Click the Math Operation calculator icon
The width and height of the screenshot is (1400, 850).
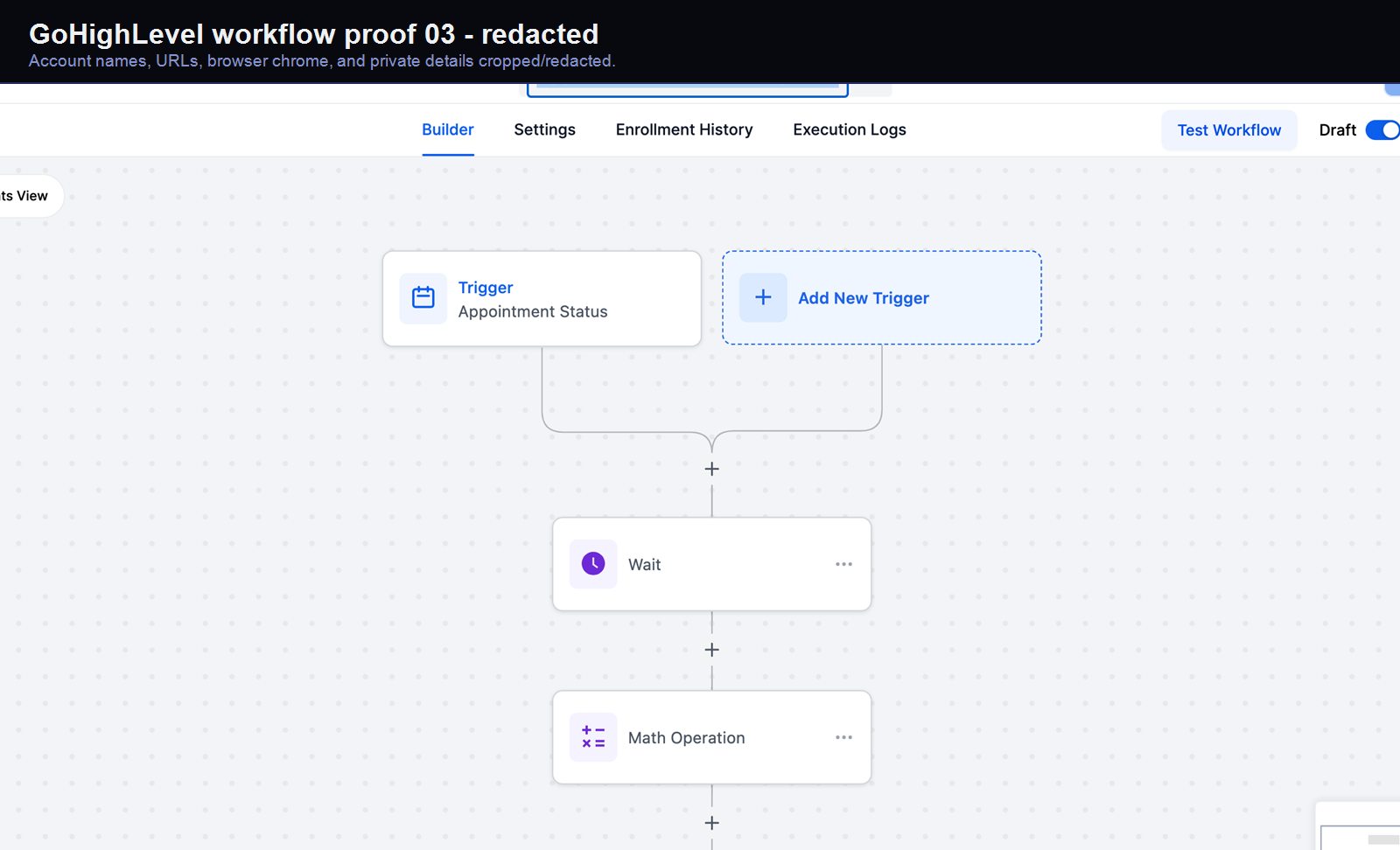click(x=593, y=737)
